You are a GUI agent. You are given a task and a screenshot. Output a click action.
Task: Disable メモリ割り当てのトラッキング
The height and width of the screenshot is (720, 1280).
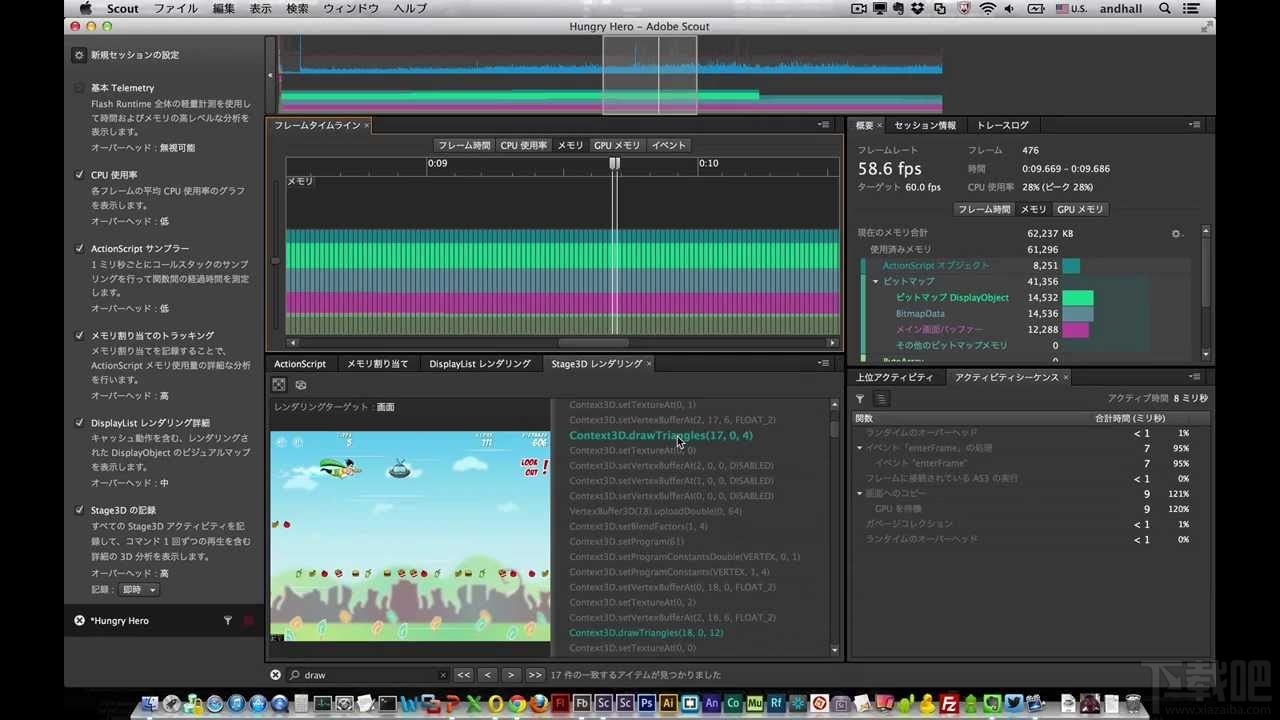point(79,335)
